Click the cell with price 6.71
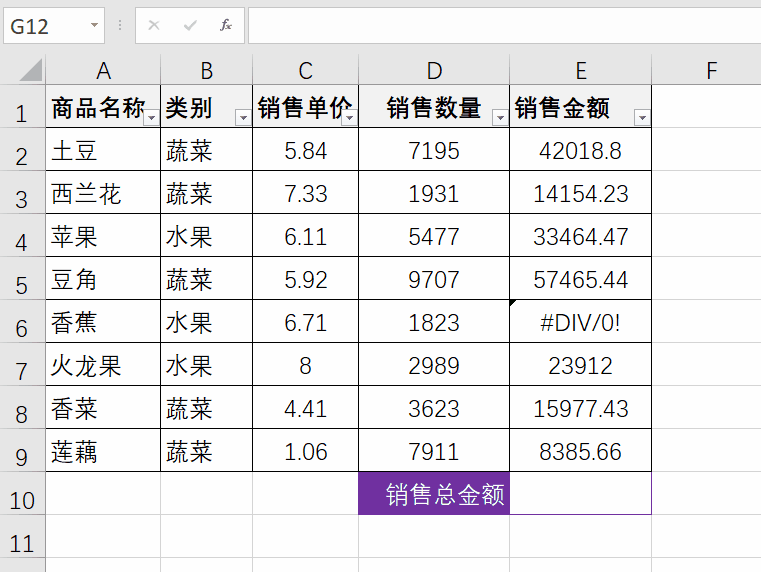Viewport: 761px width, 572px height. (x=305, y=321)
